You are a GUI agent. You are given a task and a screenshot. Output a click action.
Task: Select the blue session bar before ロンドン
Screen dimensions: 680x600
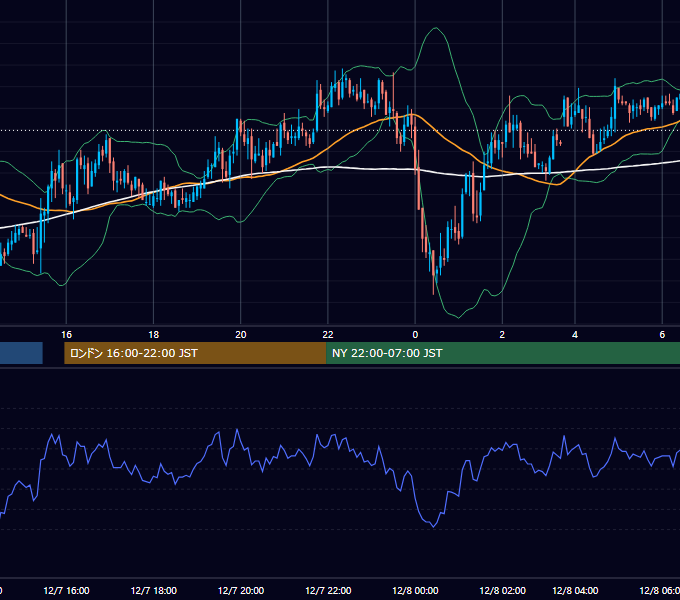21,353
